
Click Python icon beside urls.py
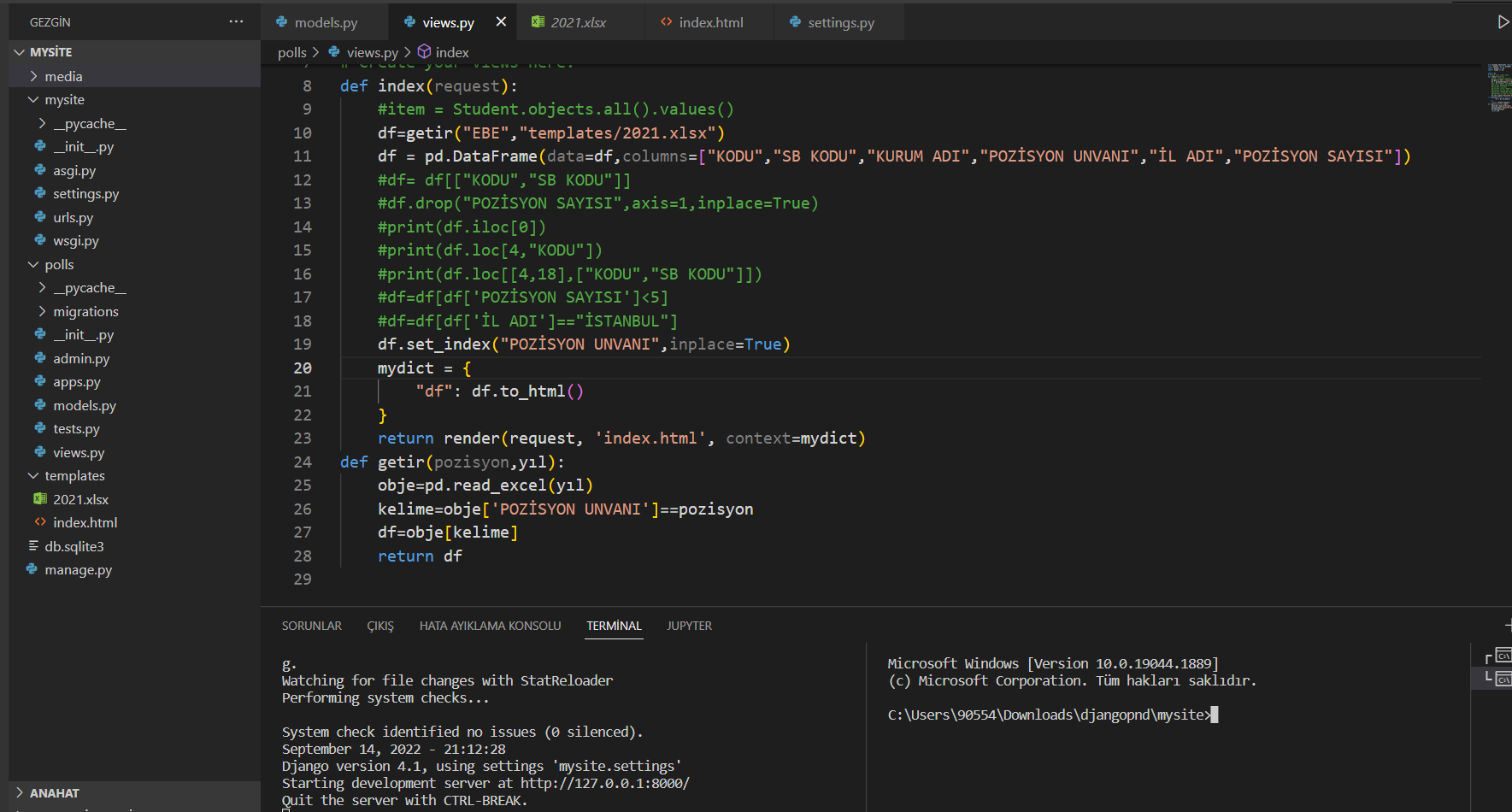[40, 217]
